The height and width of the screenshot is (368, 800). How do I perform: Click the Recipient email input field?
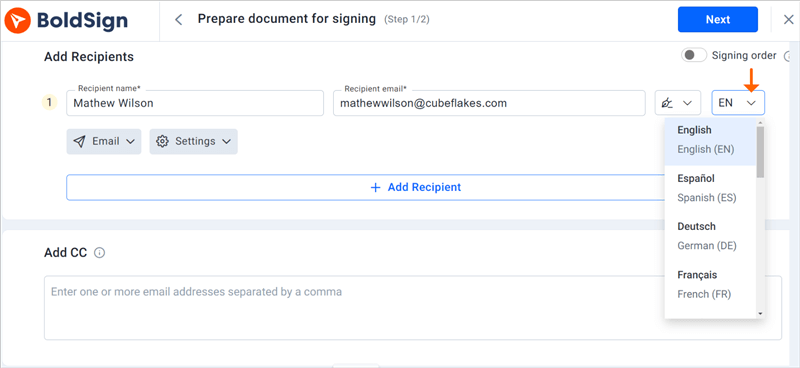[x=489, y=103]
